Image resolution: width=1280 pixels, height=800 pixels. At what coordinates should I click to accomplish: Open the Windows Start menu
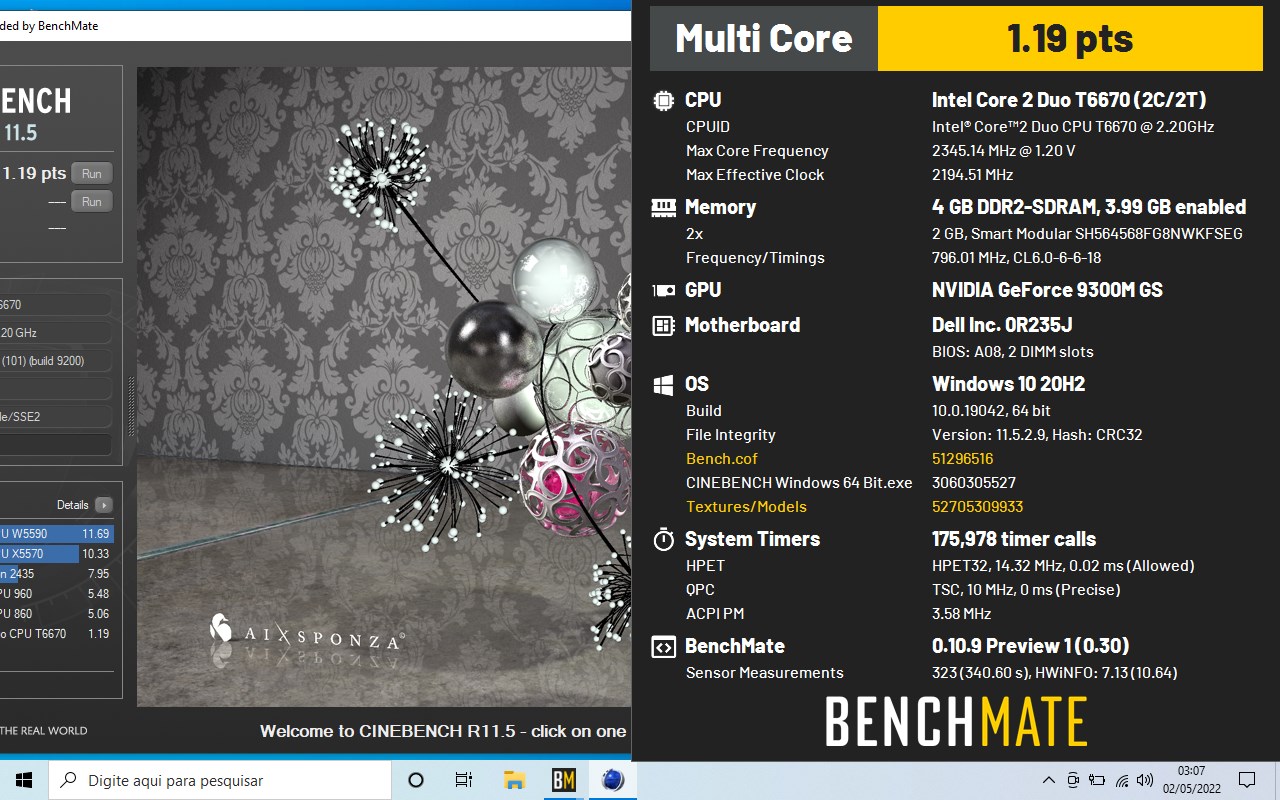click(24, 780)
